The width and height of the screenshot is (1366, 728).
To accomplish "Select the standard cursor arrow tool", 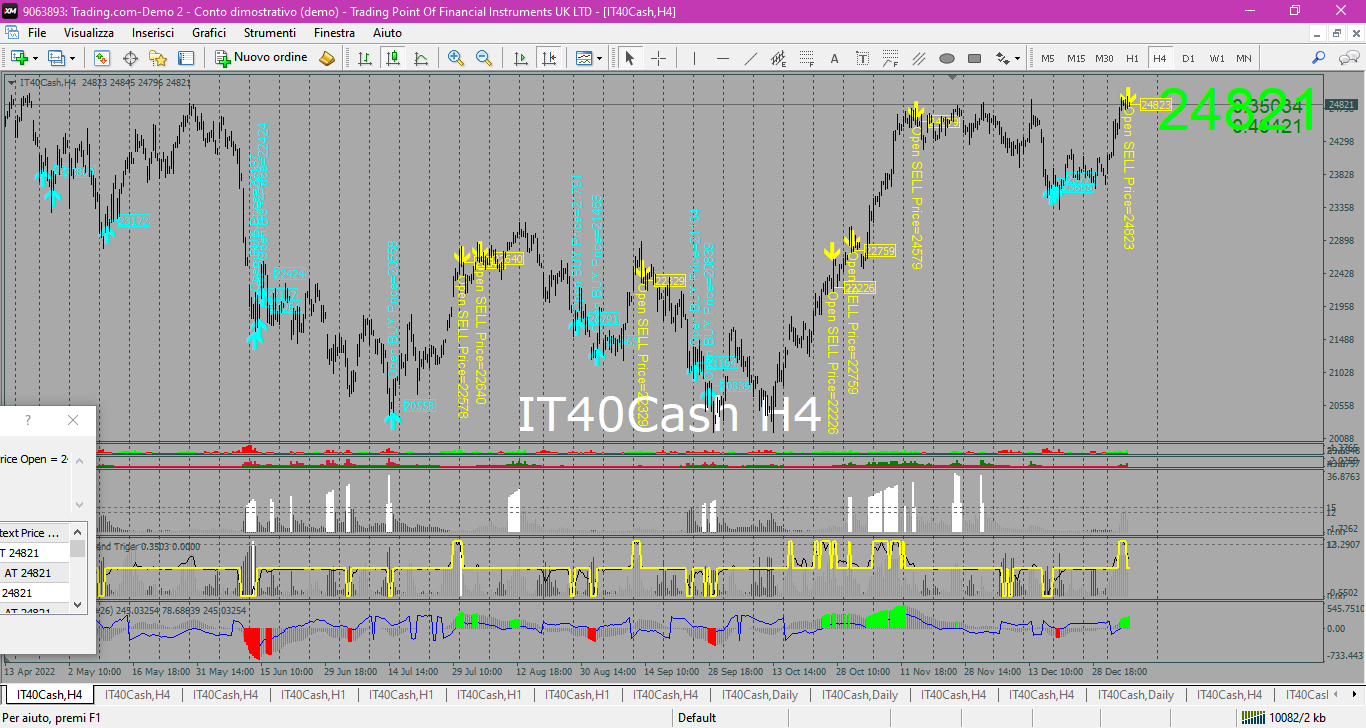I will point(630,58).
